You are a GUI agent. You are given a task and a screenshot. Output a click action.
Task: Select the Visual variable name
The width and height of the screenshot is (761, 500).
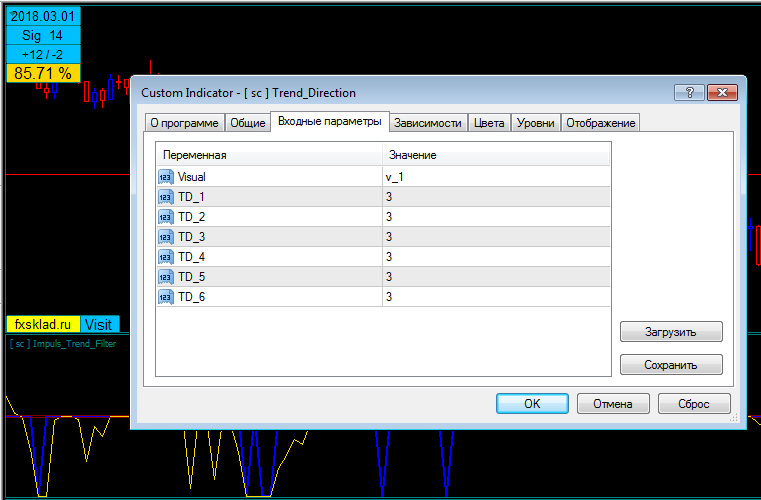point(192,177)
